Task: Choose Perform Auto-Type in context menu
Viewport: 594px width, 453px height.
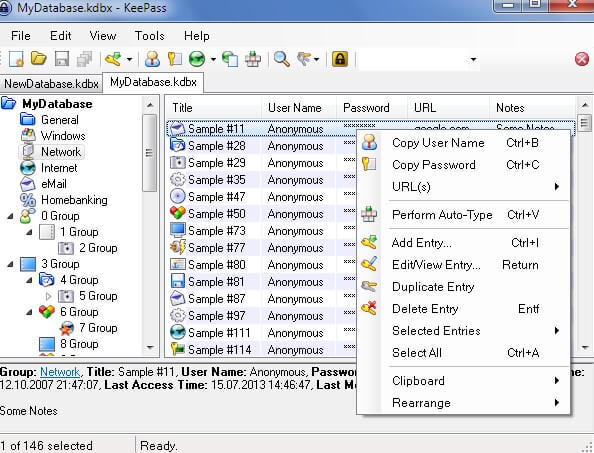Action: click(x=463, y=215)
